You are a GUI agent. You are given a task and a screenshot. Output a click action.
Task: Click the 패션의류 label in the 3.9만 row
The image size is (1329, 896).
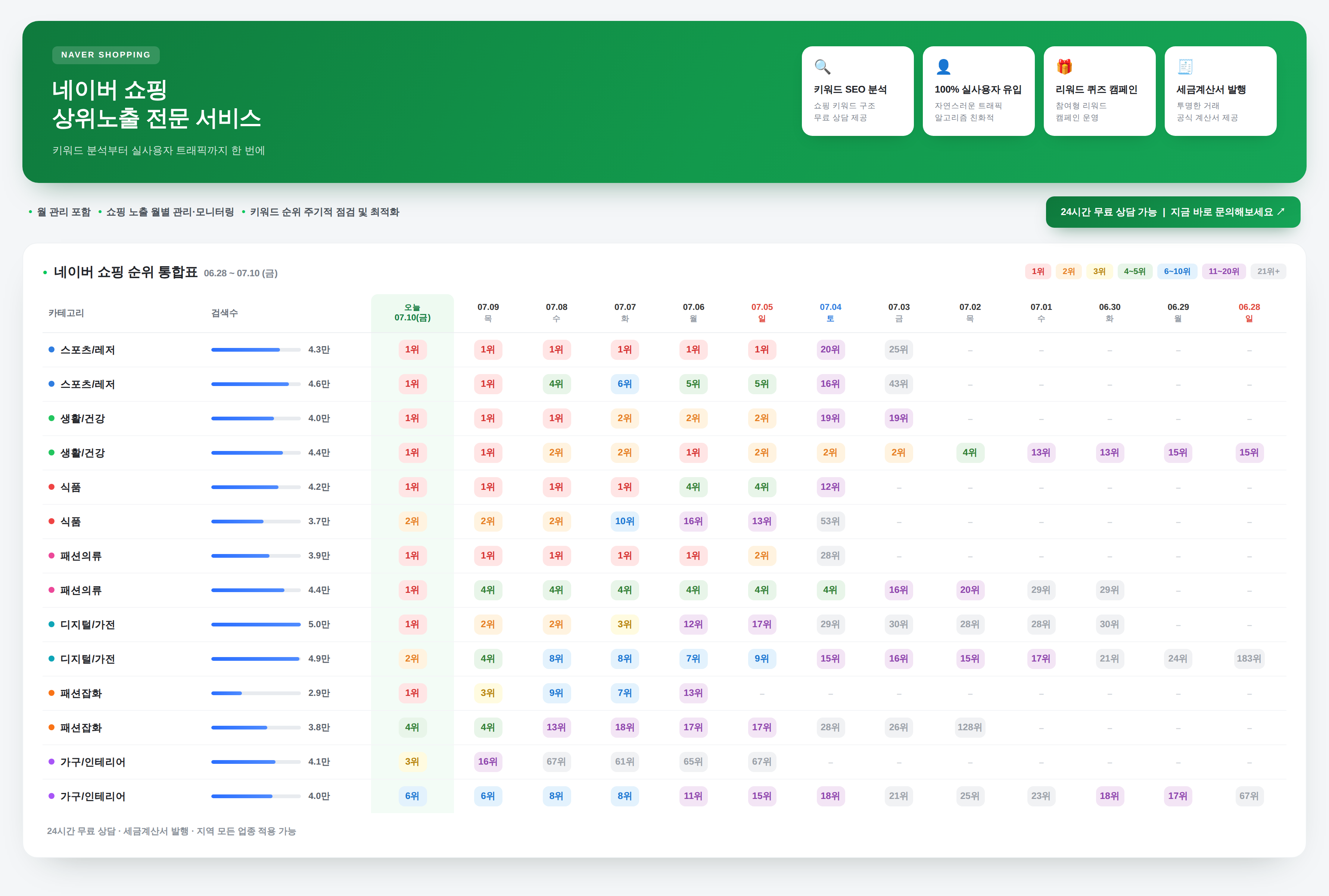coord(81,556)
